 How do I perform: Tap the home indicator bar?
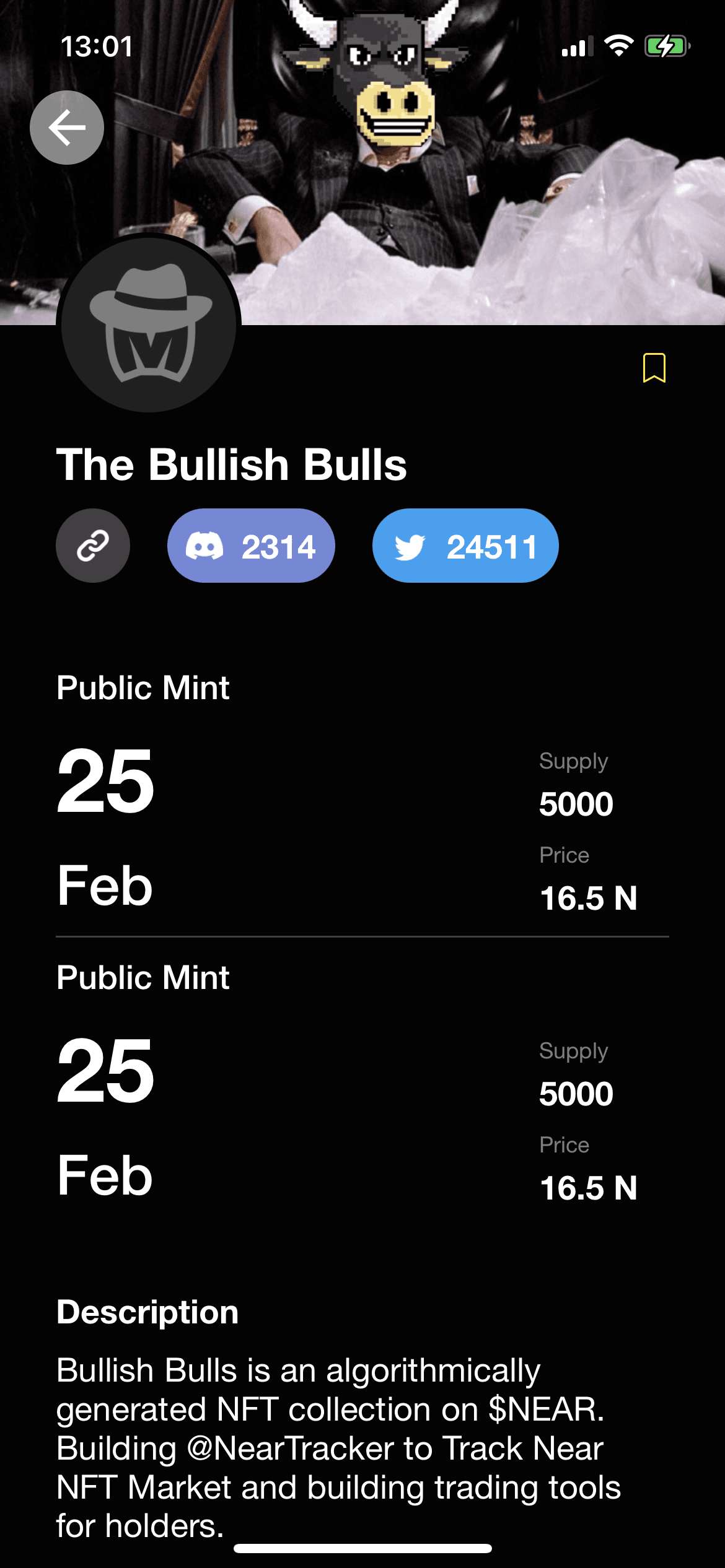tap(362, 1548)
